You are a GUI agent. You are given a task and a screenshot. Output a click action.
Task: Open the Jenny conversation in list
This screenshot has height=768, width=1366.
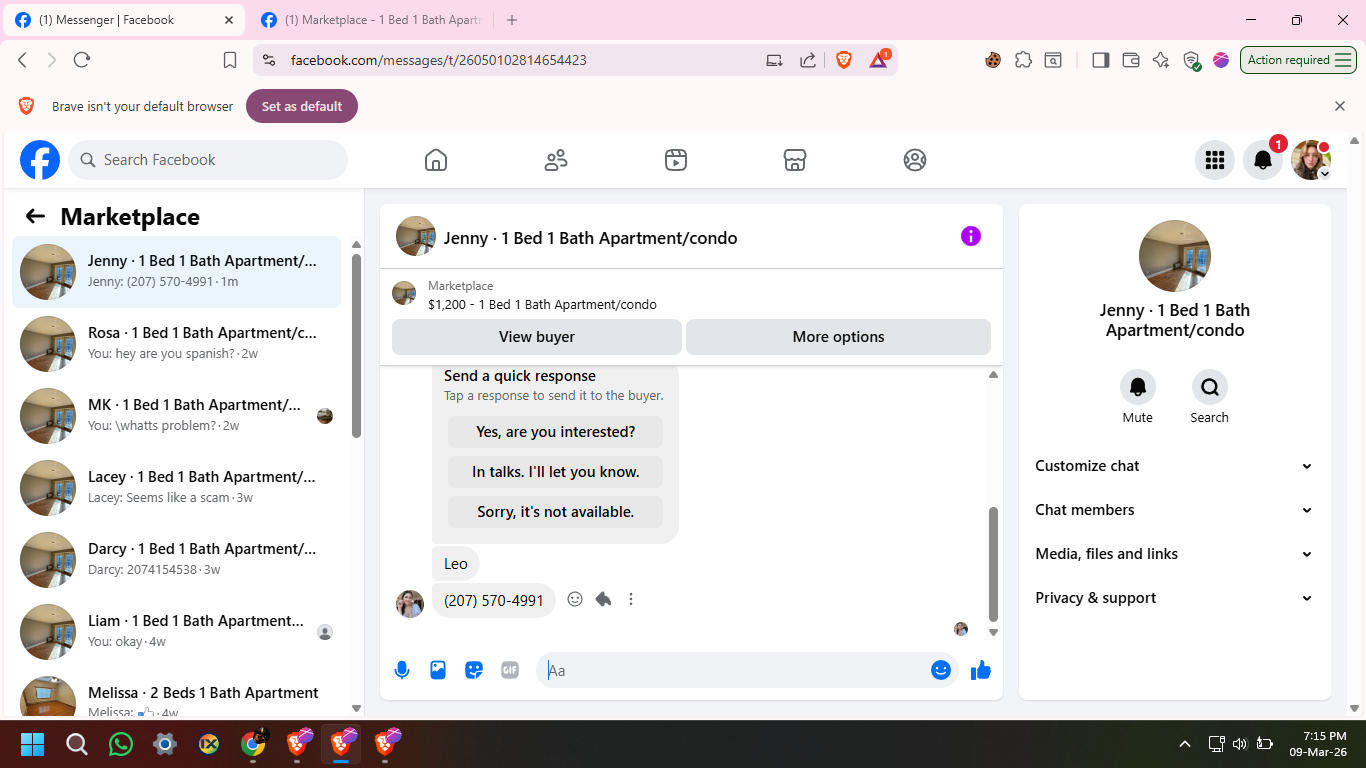click(x=176, y=272)
